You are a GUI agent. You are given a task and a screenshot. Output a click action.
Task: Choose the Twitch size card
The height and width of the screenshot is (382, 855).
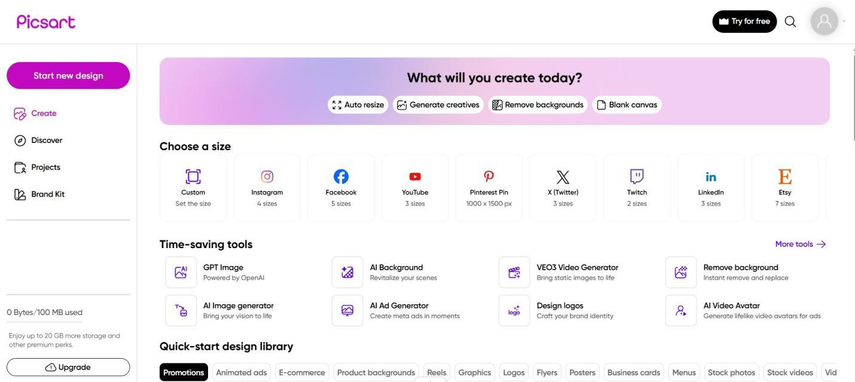(x=637, y=188)
